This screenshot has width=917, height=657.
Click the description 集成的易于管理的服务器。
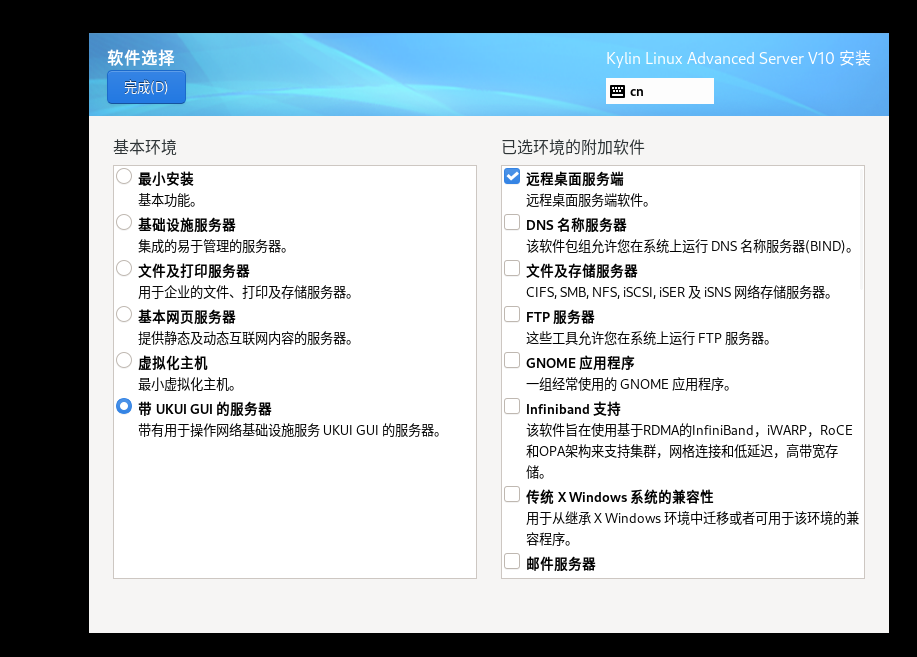click(x=213, y=246)
